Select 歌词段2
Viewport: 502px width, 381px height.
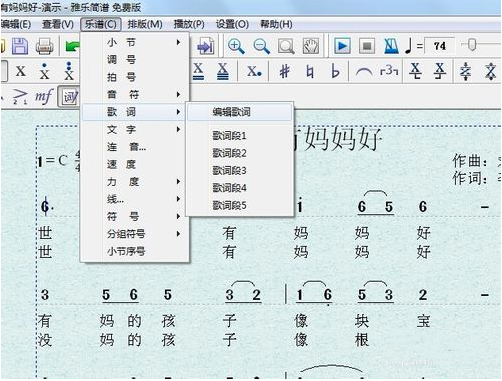tap(240, 153)
